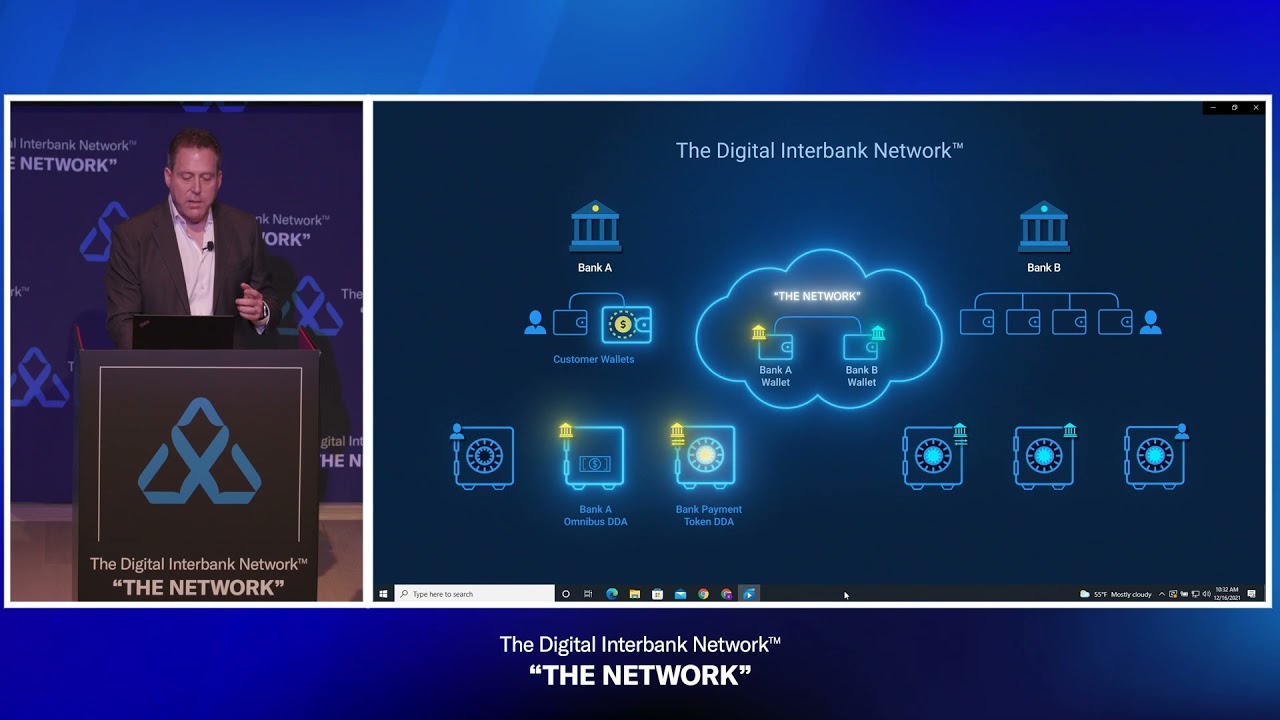Click the Cortana circle icon

coord(566,594)
